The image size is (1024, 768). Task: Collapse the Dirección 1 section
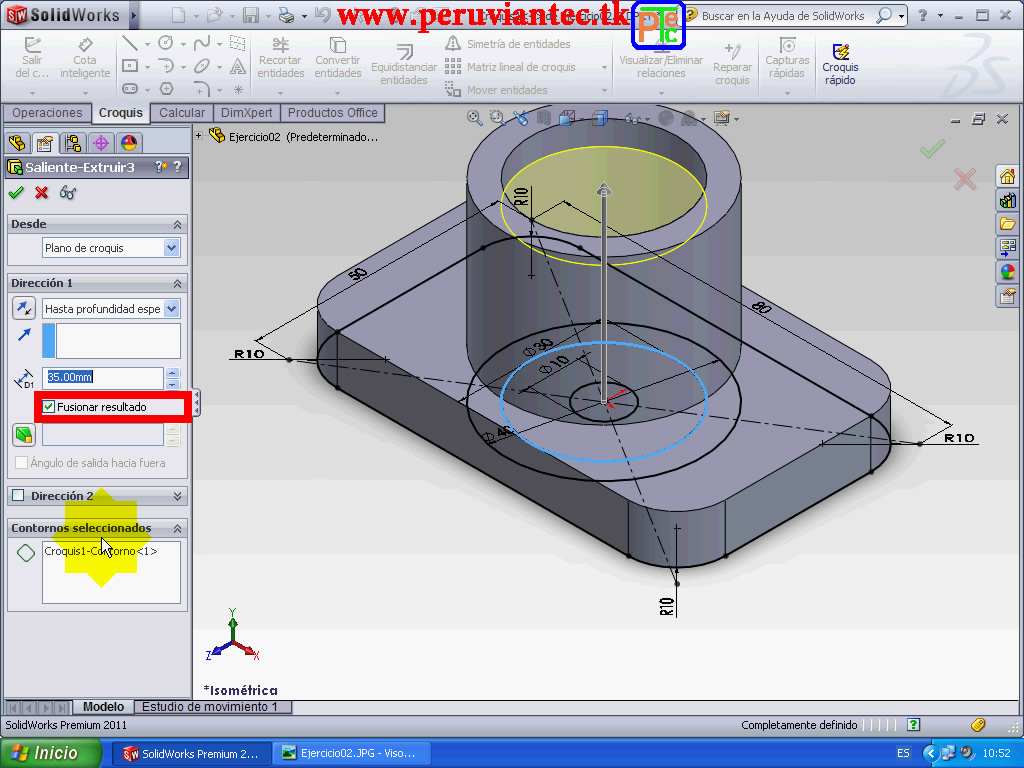pyautogui.click(x=177, y=283)
